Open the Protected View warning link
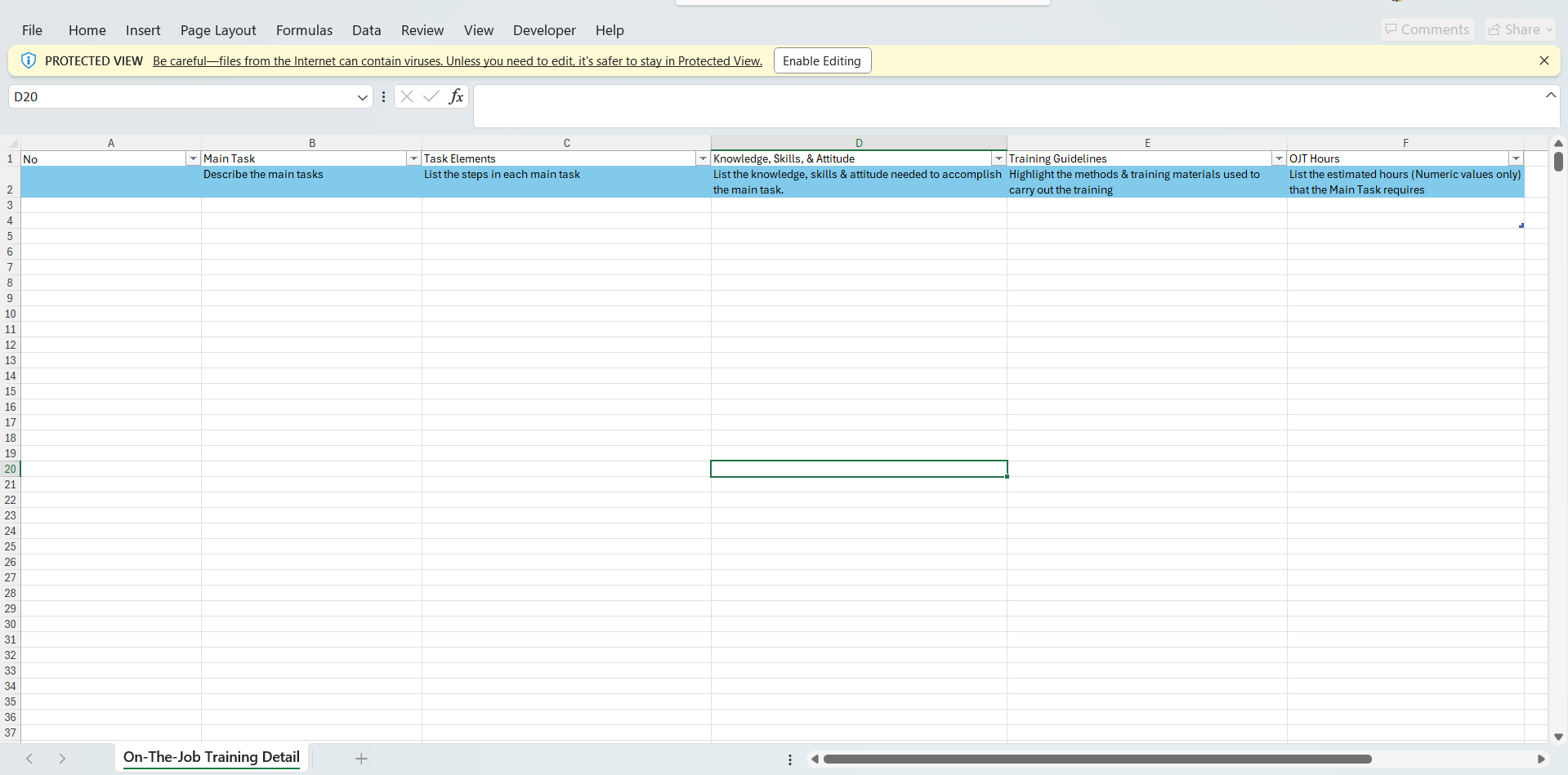 (x=458, y=60)
